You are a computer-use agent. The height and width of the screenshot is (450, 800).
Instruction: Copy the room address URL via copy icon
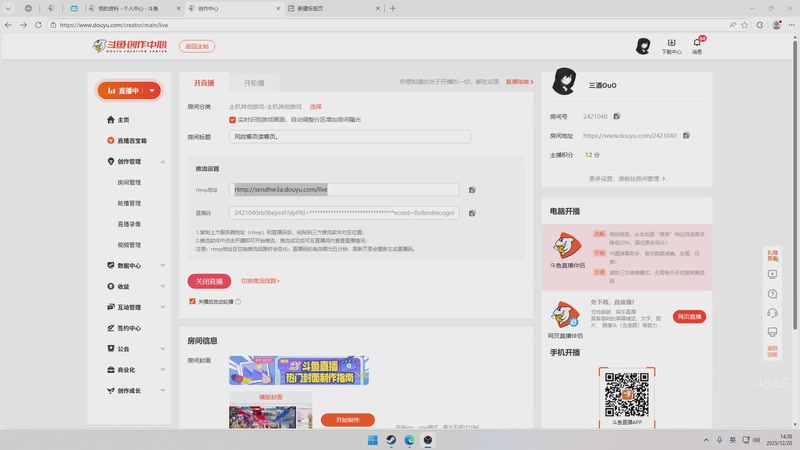[686, 135]
